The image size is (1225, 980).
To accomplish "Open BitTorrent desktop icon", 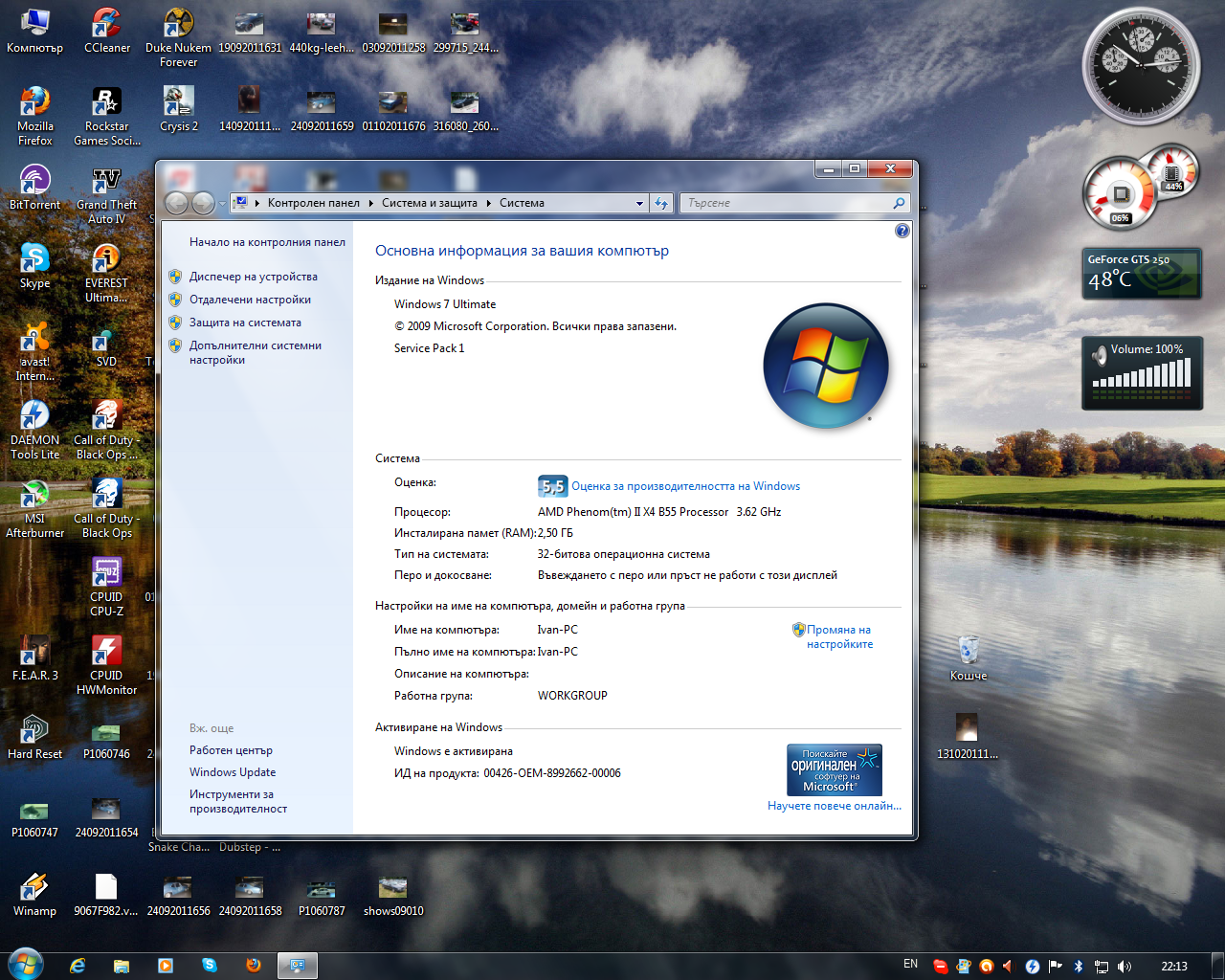I will point(34,188).
